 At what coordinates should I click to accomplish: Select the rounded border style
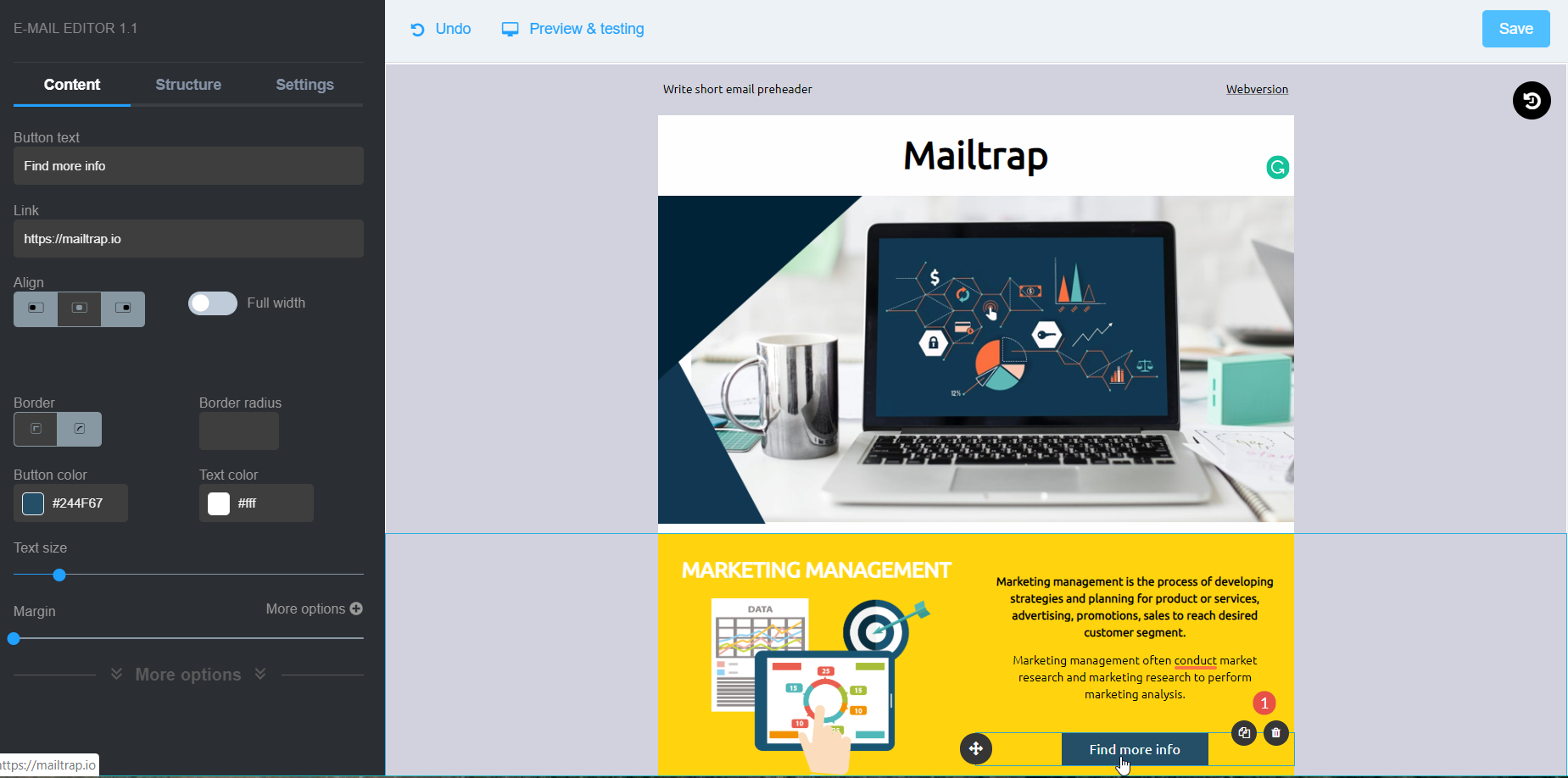[x=80, y=429]
